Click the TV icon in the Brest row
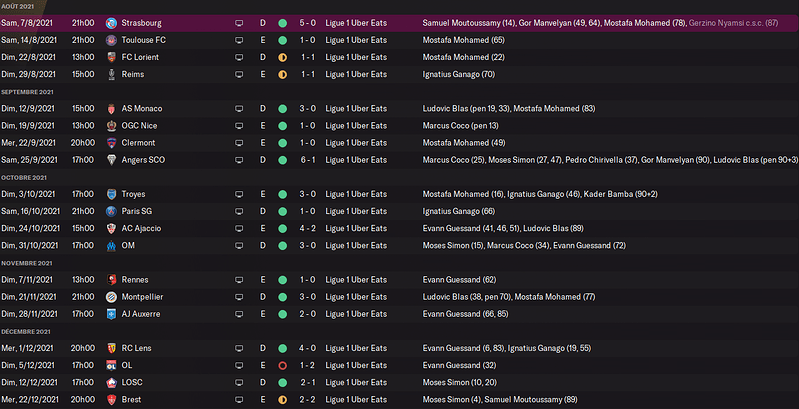This screenshot has width=799, height=409. 239,400
